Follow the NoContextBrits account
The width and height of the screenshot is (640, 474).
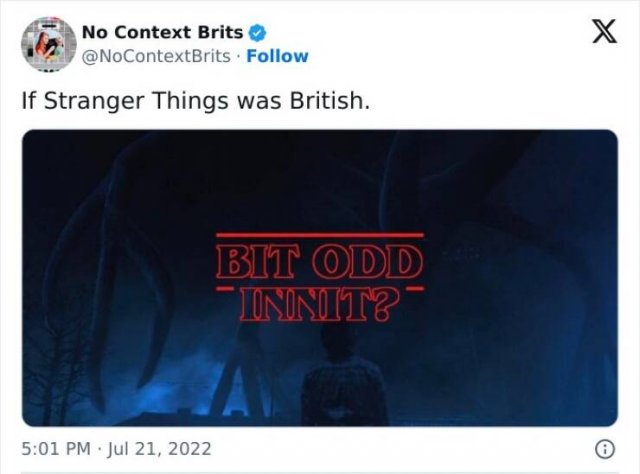[x=277, y=56]
